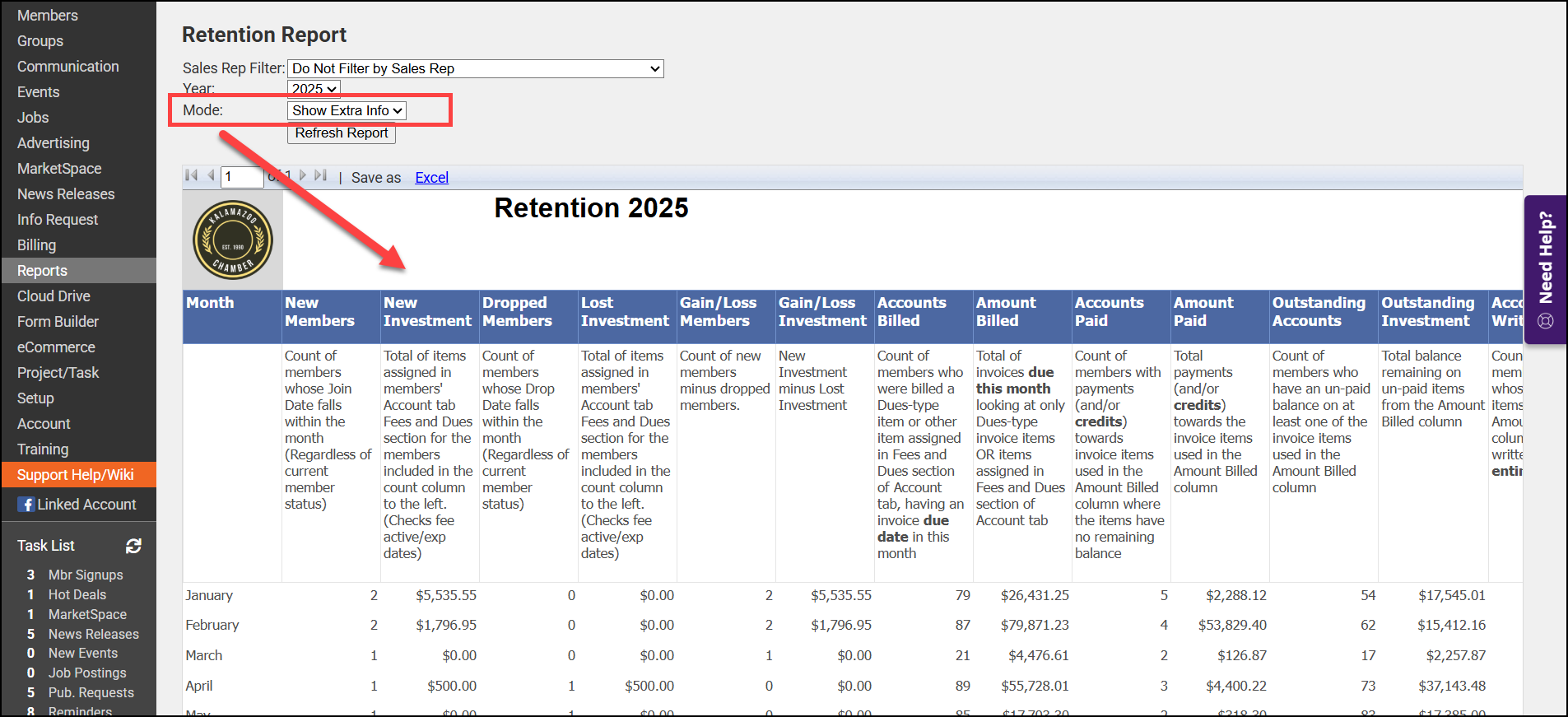This screenshot has width=1568, height=717.
Task: Click the Task List refresh icon
Action: pyautogui.click(x=133, y=546)
